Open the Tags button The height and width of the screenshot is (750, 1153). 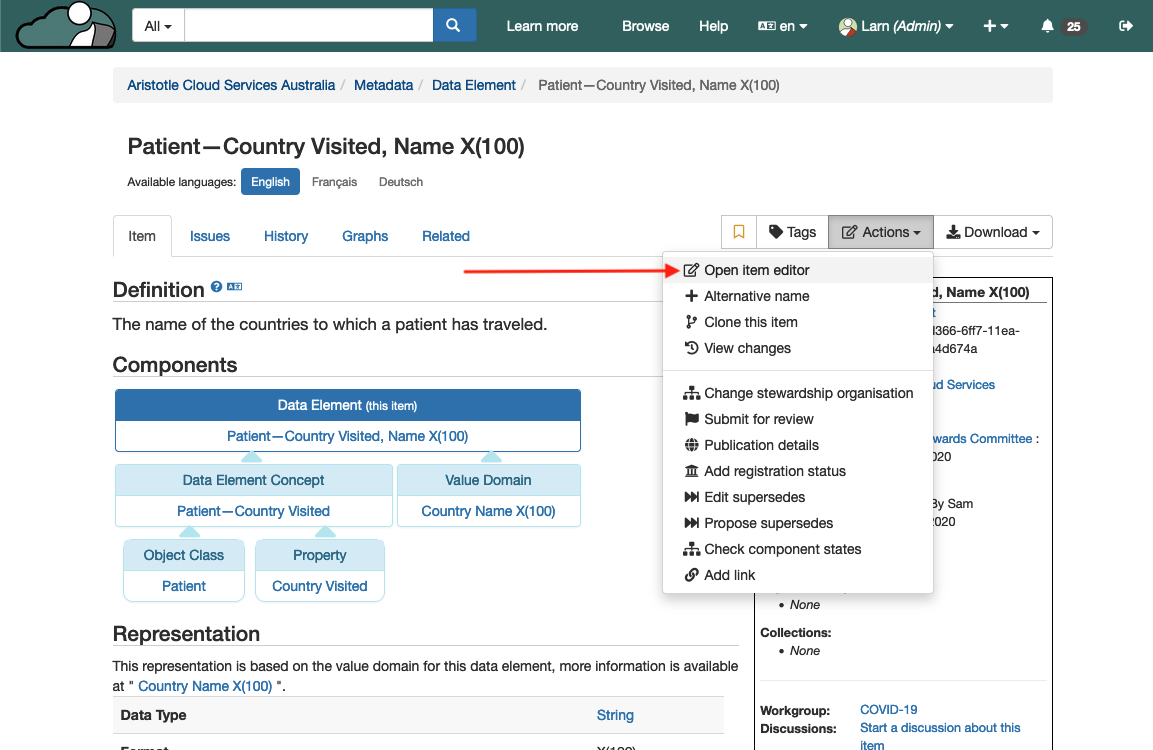pyautogui.click(x=792, y=232)
